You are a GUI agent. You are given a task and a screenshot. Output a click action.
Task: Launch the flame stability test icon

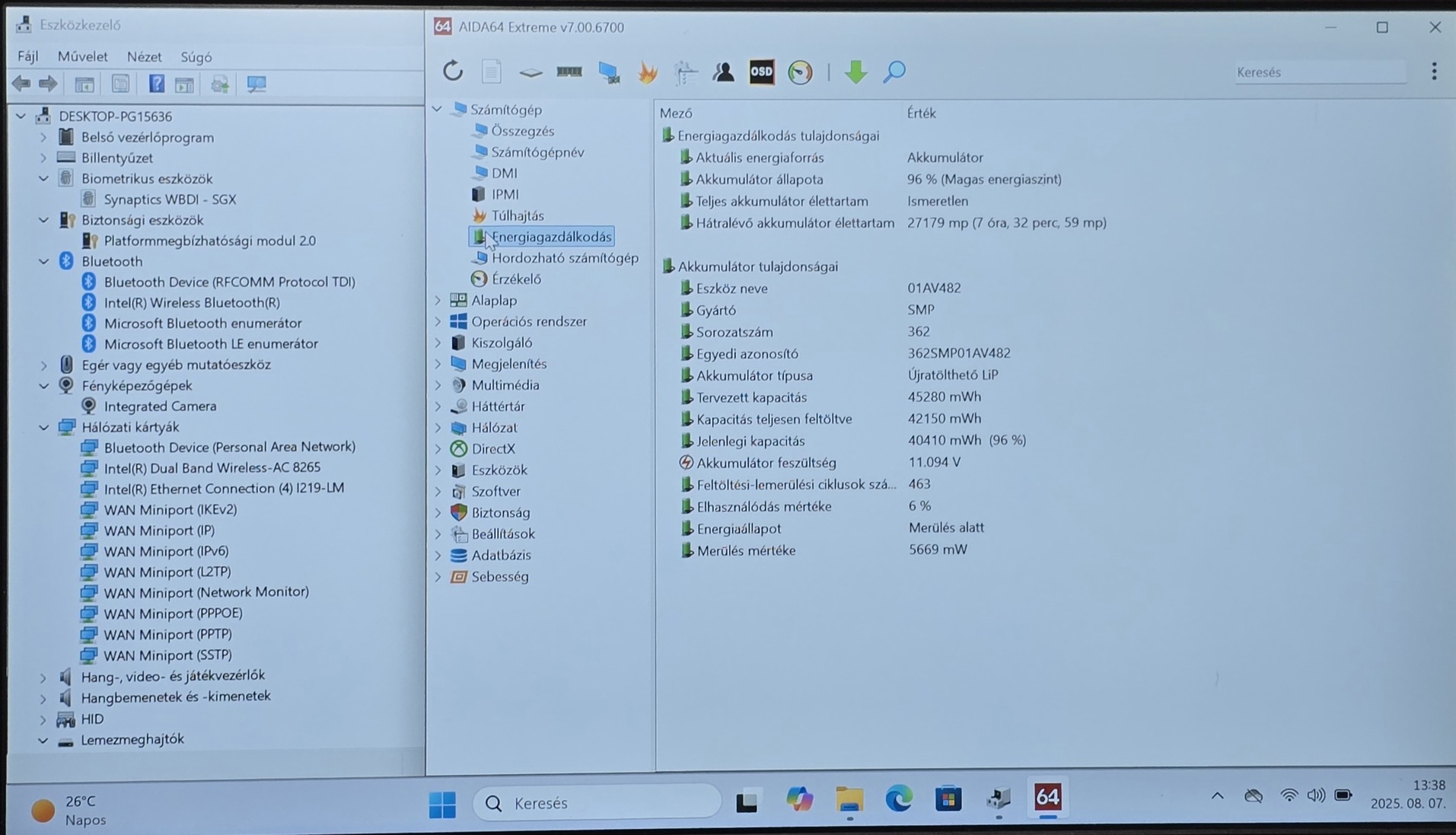647,72
